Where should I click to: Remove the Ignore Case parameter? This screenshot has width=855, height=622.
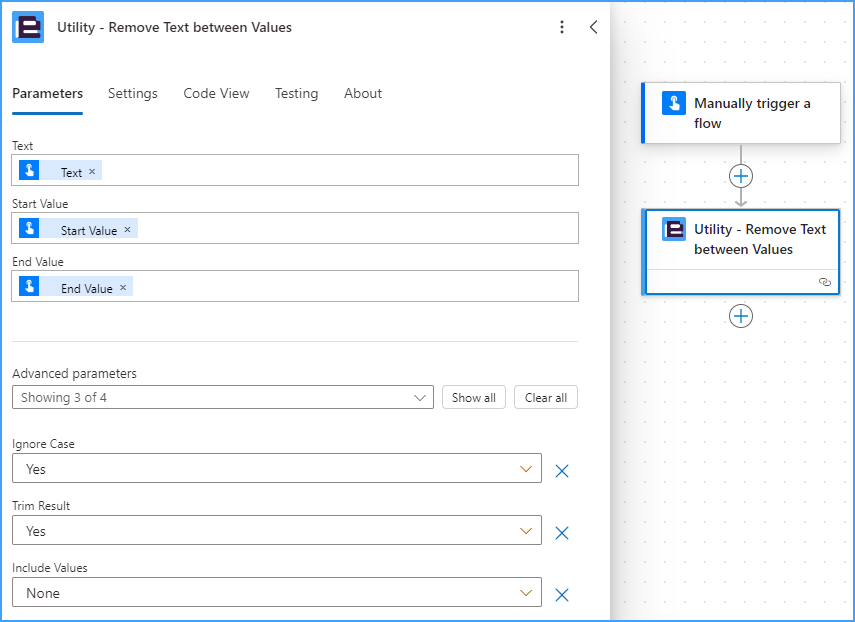point(562,471)
